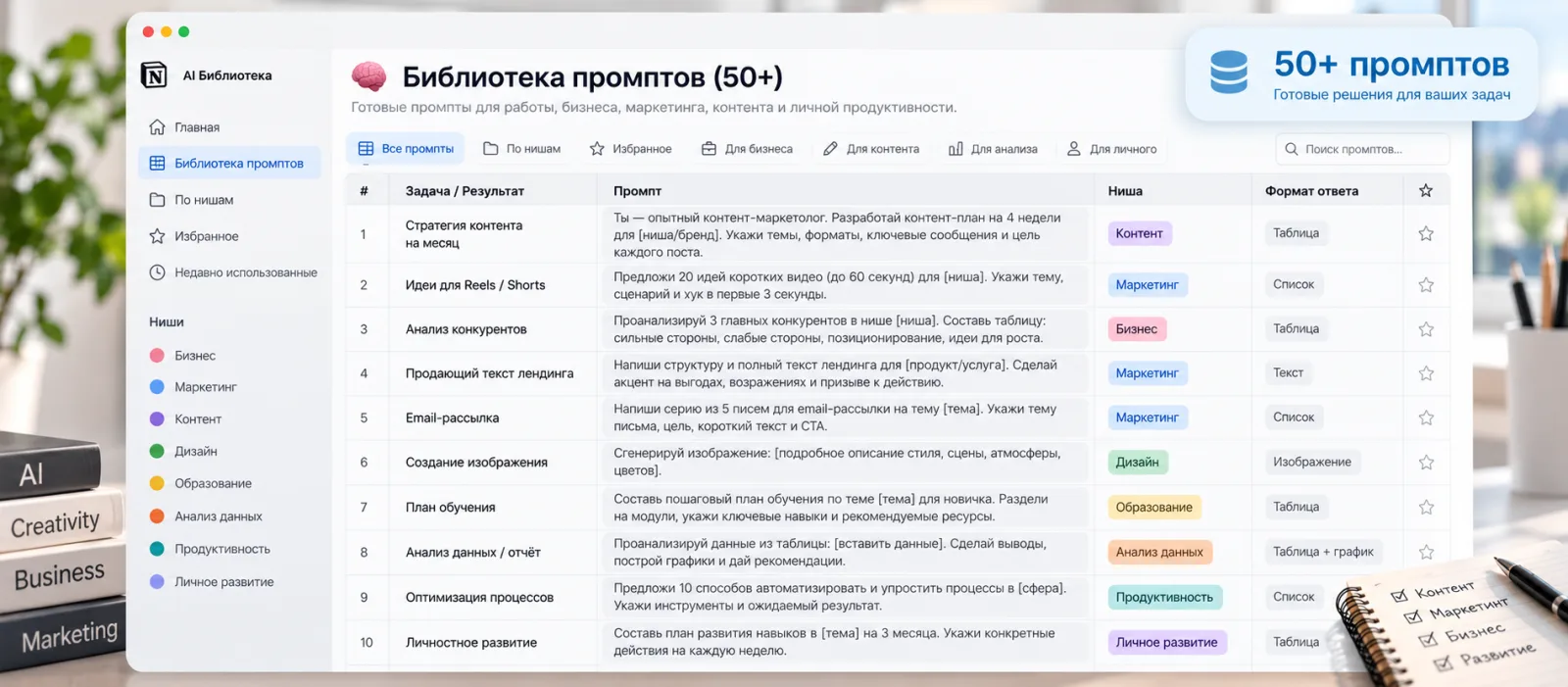
Task: Click the house icon beside Главная
Action: coord(157,127)
